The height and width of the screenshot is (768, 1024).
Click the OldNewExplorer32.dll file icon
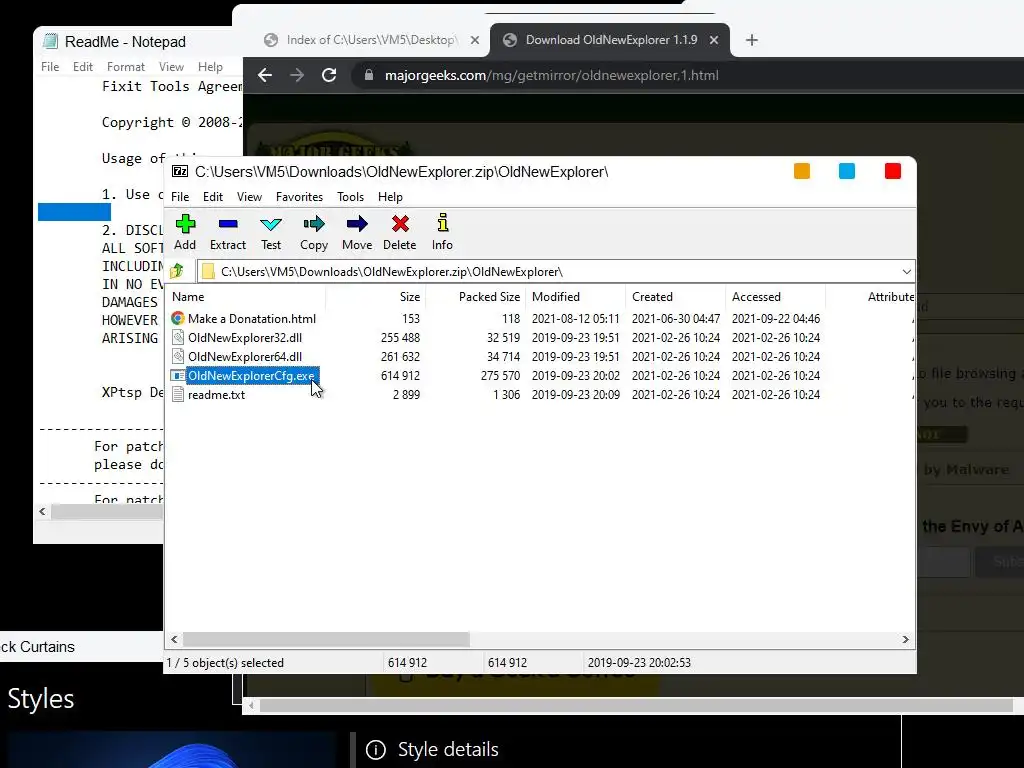click(x=178, y=337)
